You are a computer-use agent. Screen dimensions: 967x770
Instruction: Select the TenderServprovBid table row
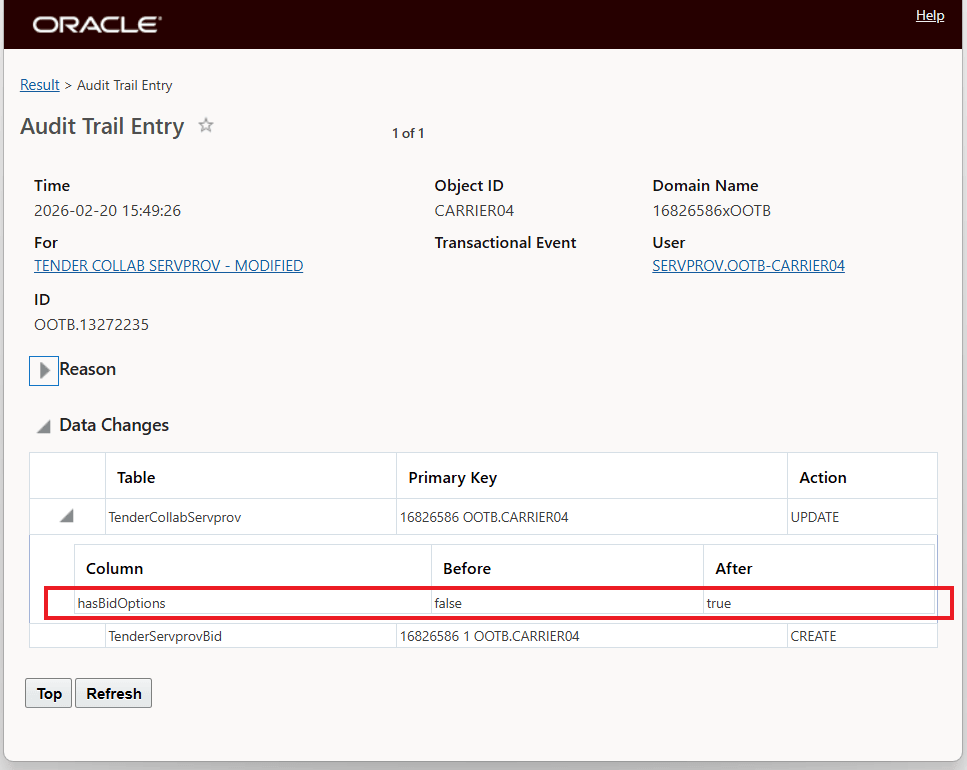(165, 636)
